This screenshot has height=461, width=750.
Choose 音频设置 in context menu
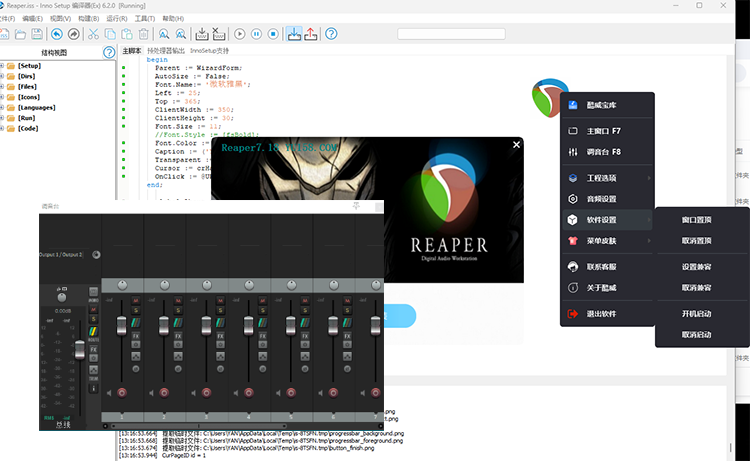607,199
